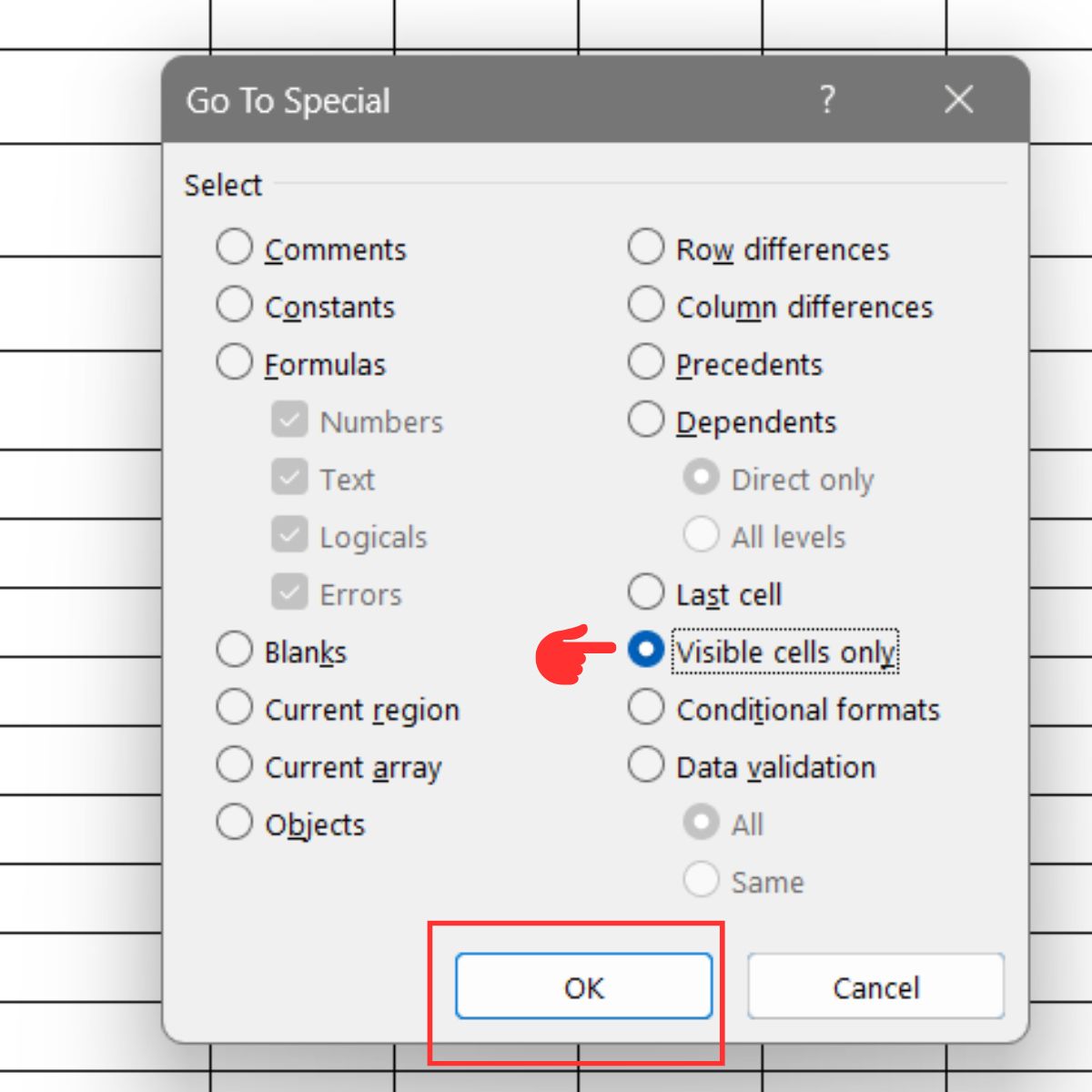Open the dialog Help question mark

point(826,100)
